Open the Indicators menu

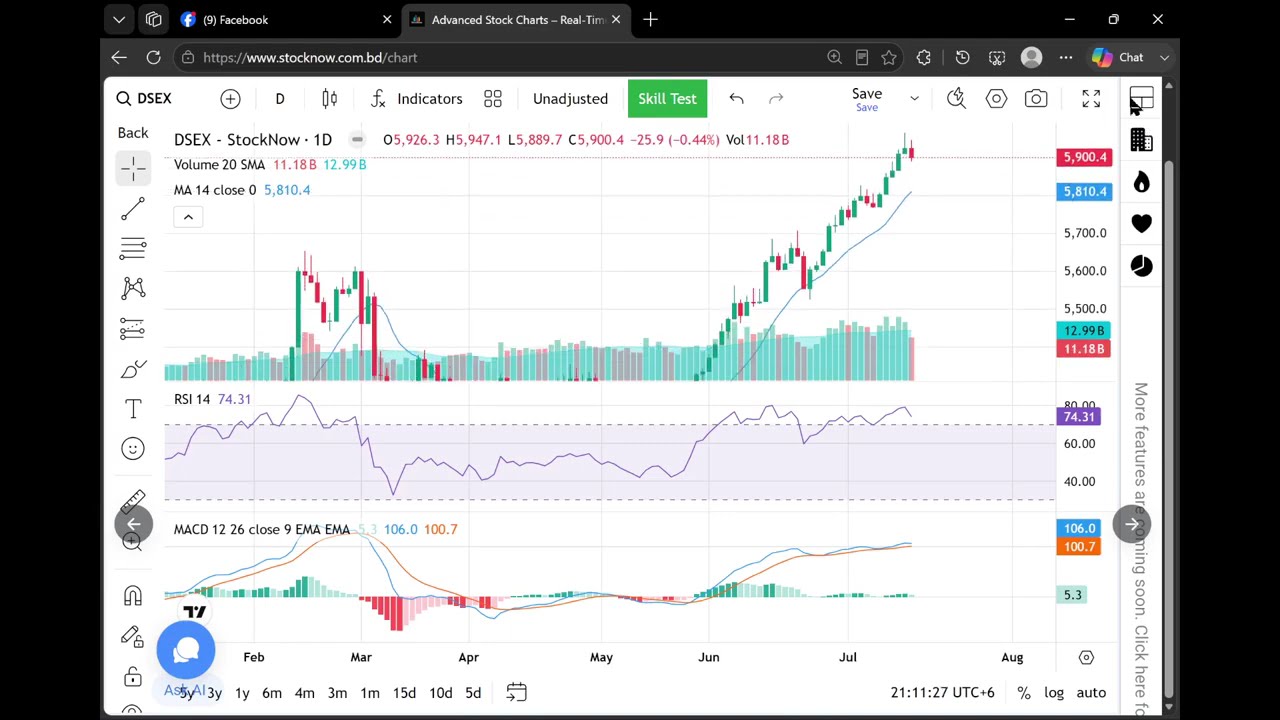point(416,98)
